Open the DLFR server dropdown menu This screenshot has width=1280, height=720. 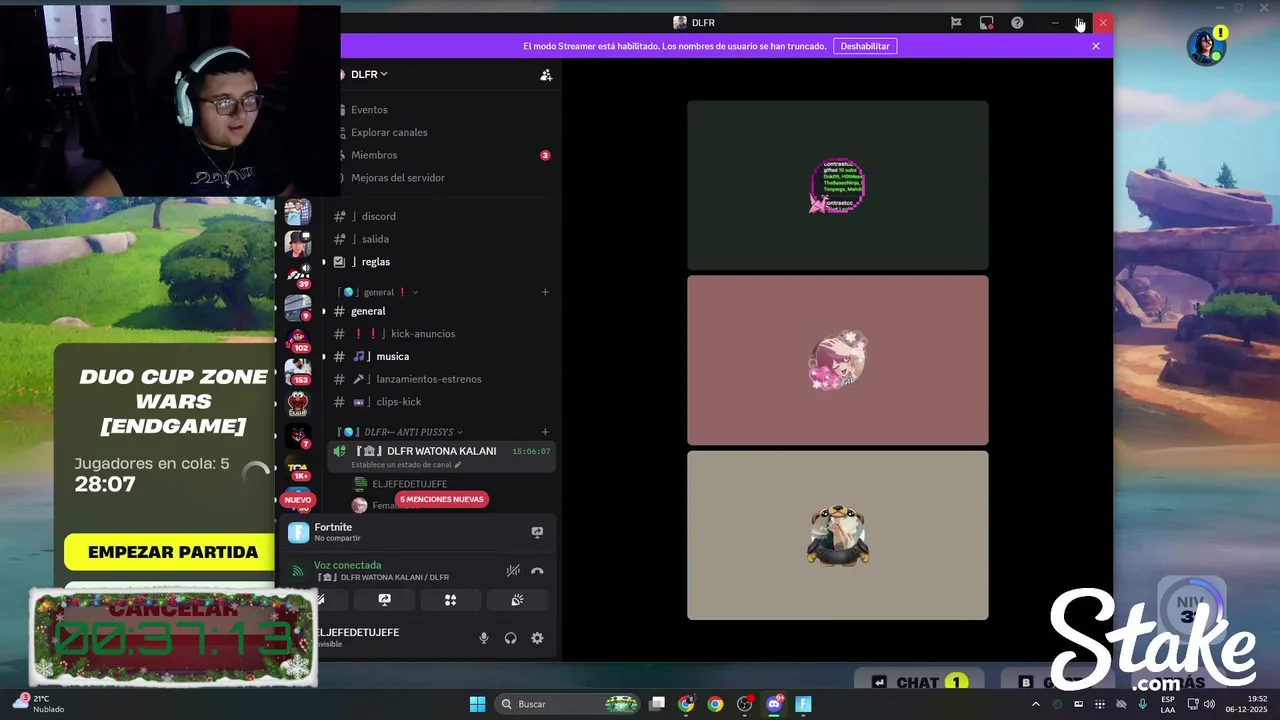point(369,74)
